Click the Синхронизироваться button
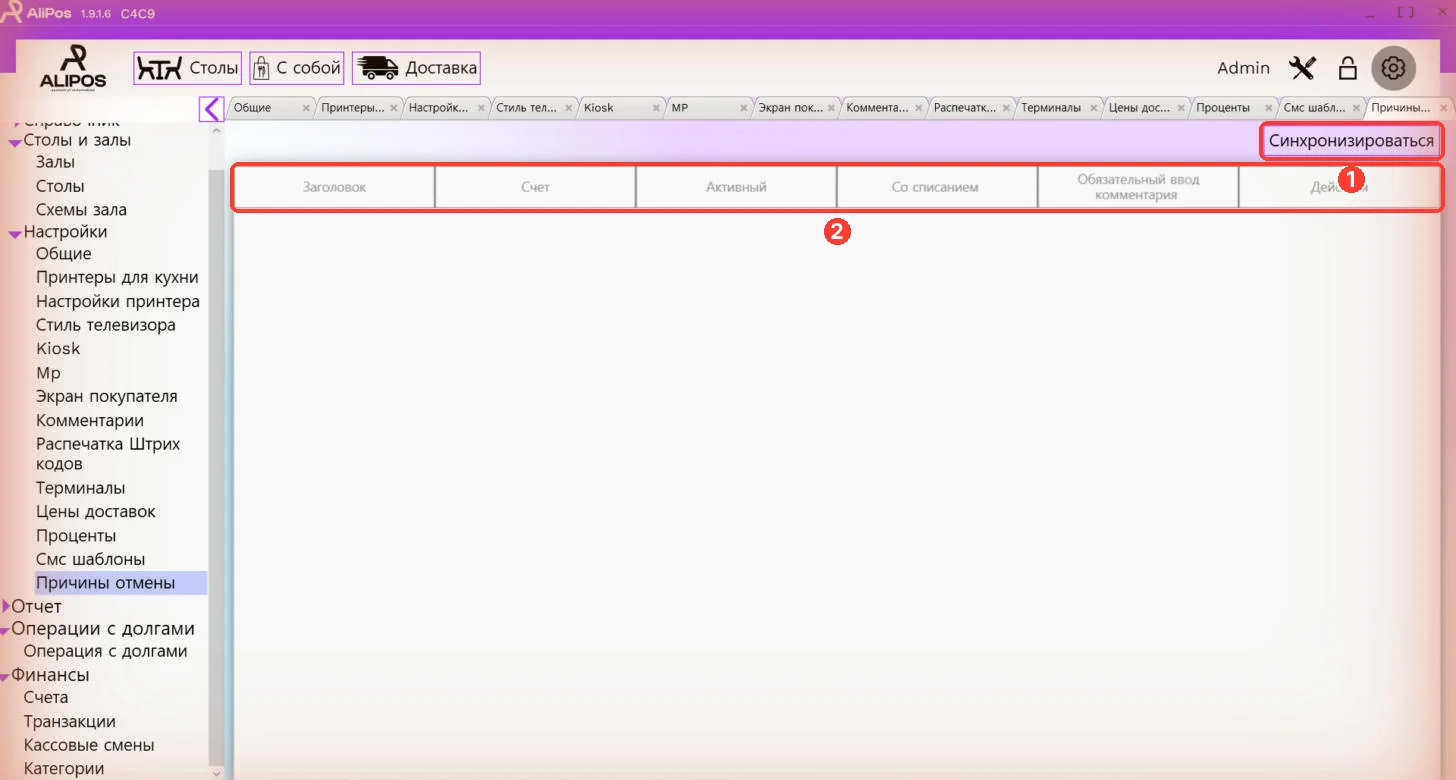This screenshot has width=1456, height=780. coord(1351,141)
